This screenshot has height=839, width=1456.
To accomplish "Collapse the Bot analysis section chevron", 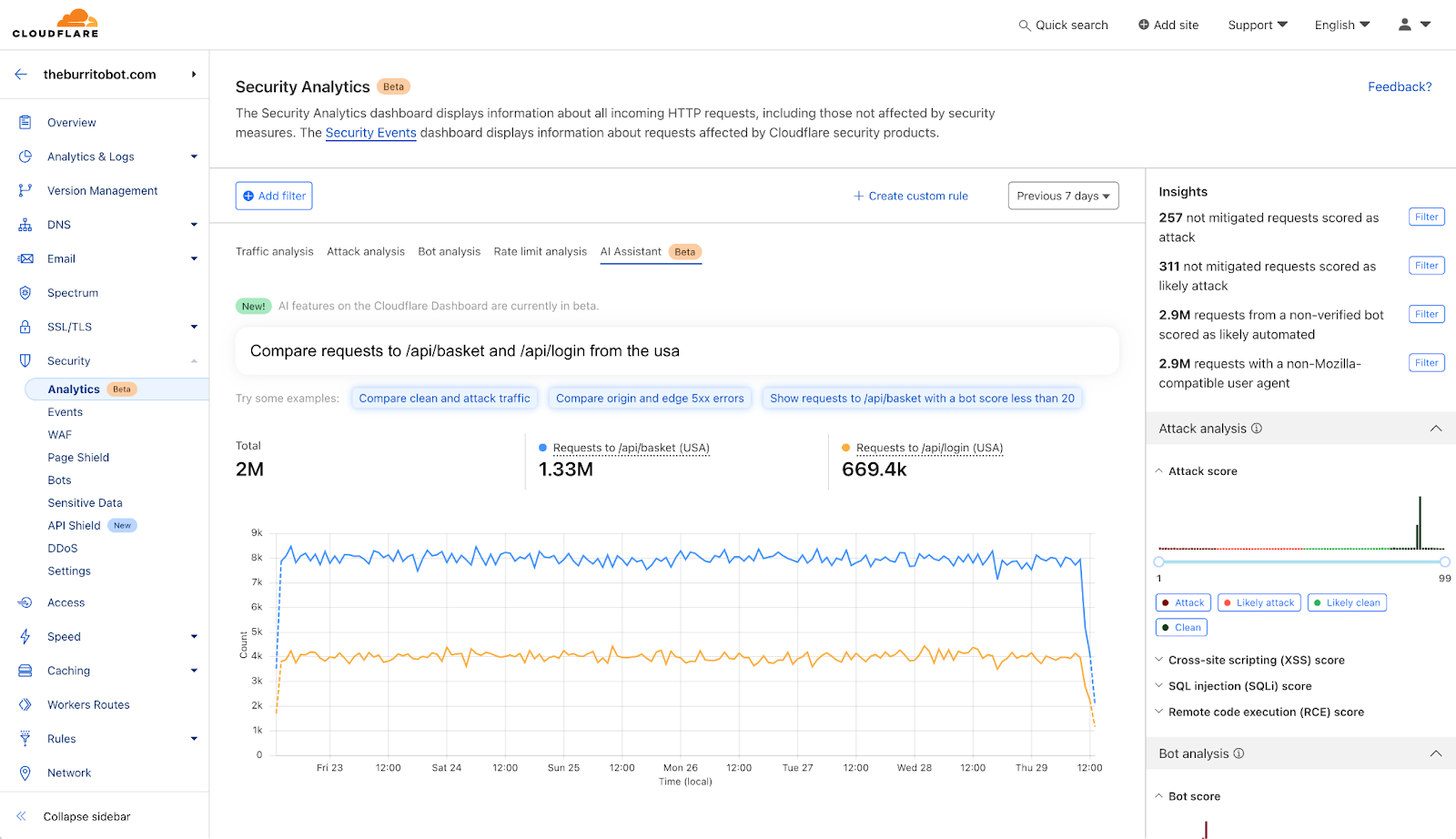I will click(x=1436, y=753).
